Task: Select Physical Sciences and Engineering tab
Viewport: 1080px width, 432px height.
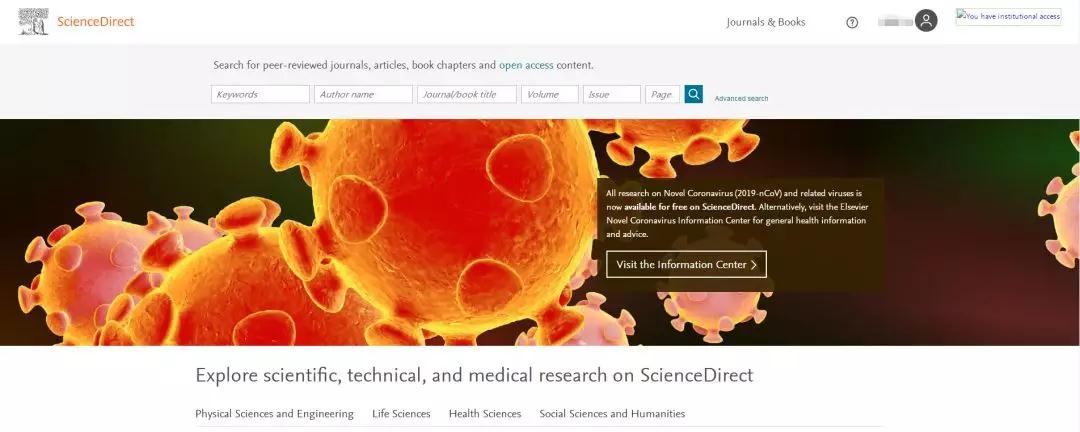Action: coord(274,414)
